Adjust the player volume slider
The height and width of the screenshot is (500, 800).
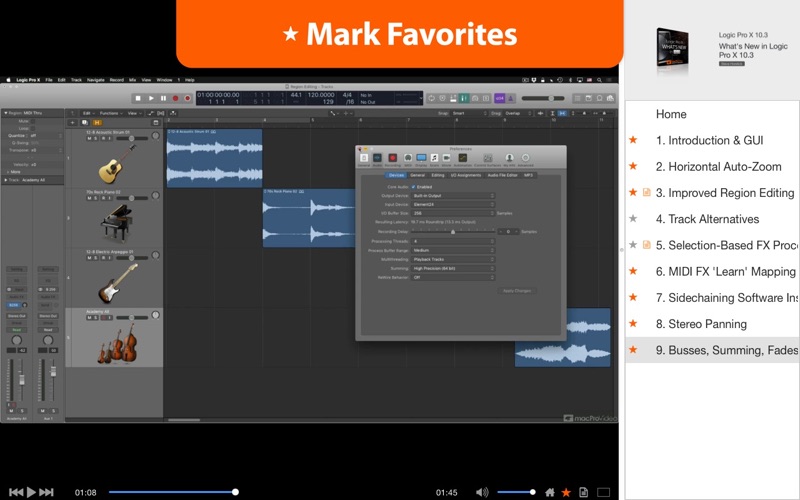click(515, 492)
